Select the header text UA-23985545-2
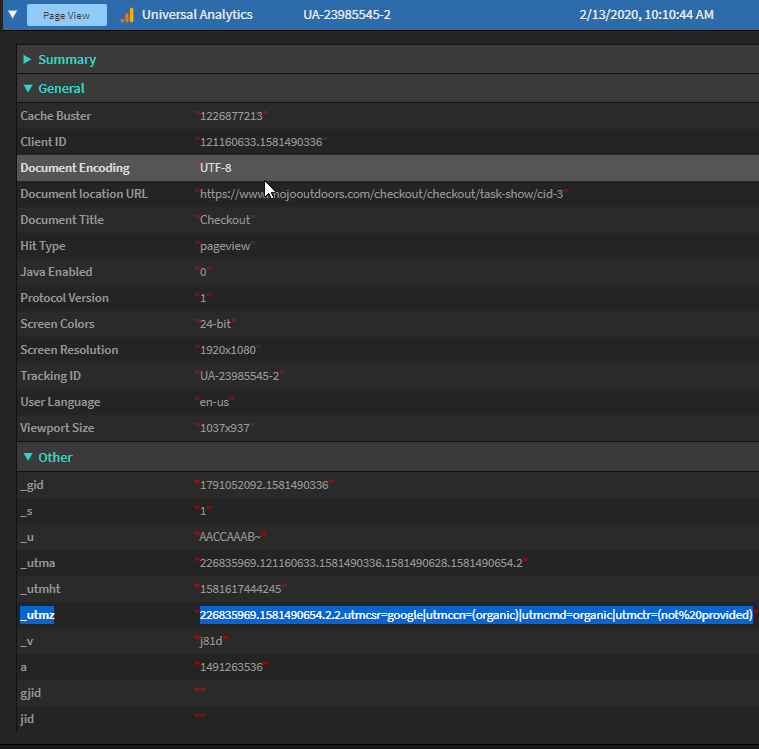Image resolution: width=759 pixels, height=749 pixels. click(x=347, y=15)
